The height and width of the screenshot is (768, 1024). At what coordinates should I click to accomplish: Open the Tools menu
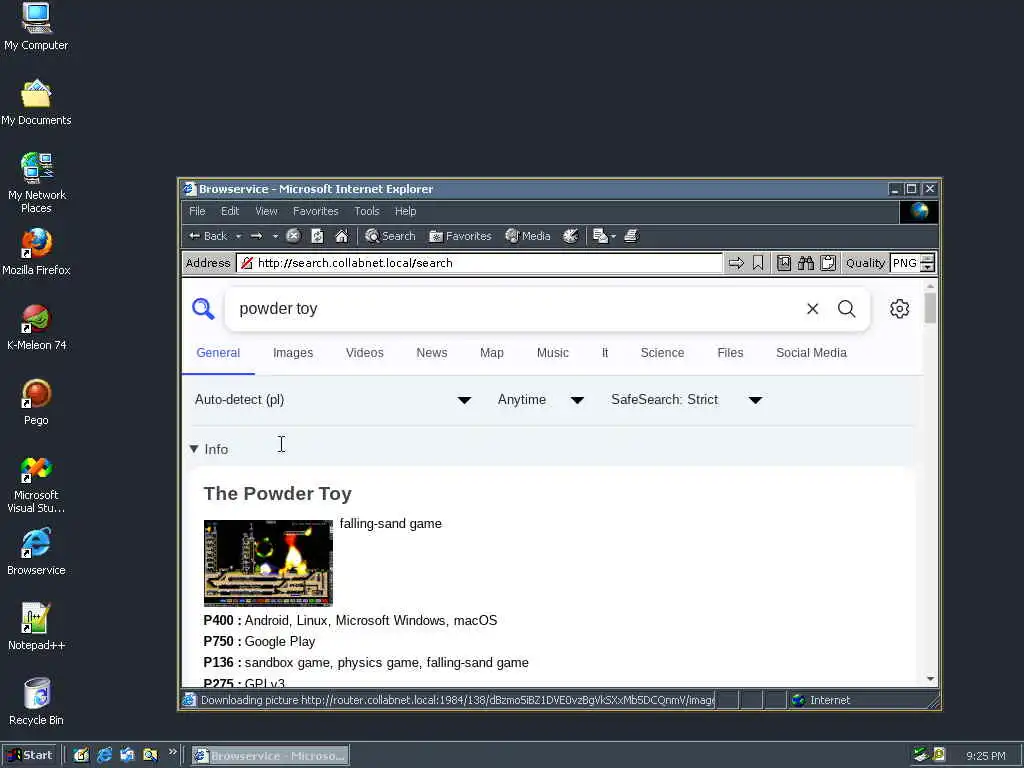(x=366, y=211)
